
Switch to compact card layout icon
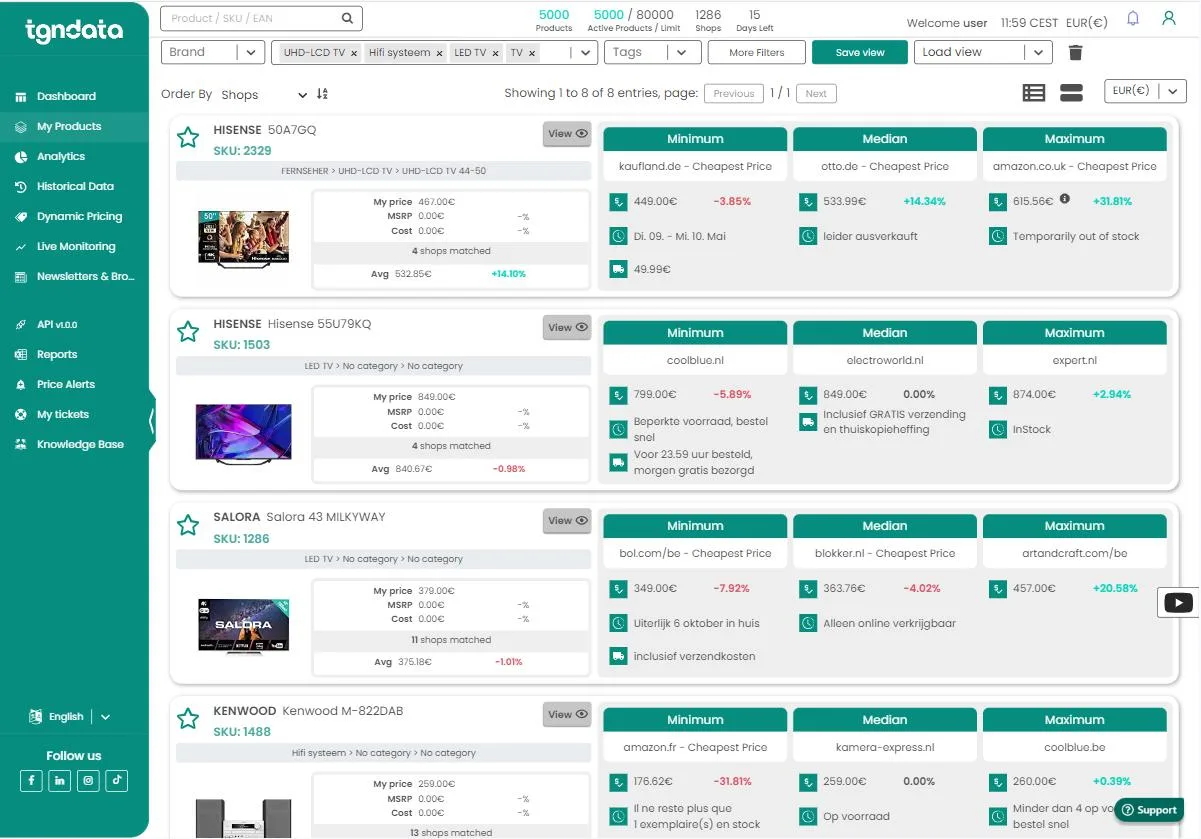[x=1071, y=92]
